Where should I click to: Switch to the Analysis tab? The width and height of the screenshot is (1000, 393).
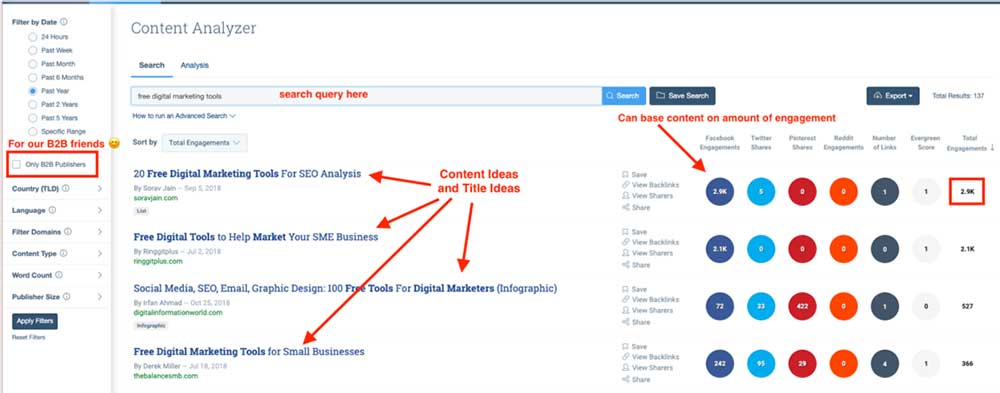click(195, 65)
